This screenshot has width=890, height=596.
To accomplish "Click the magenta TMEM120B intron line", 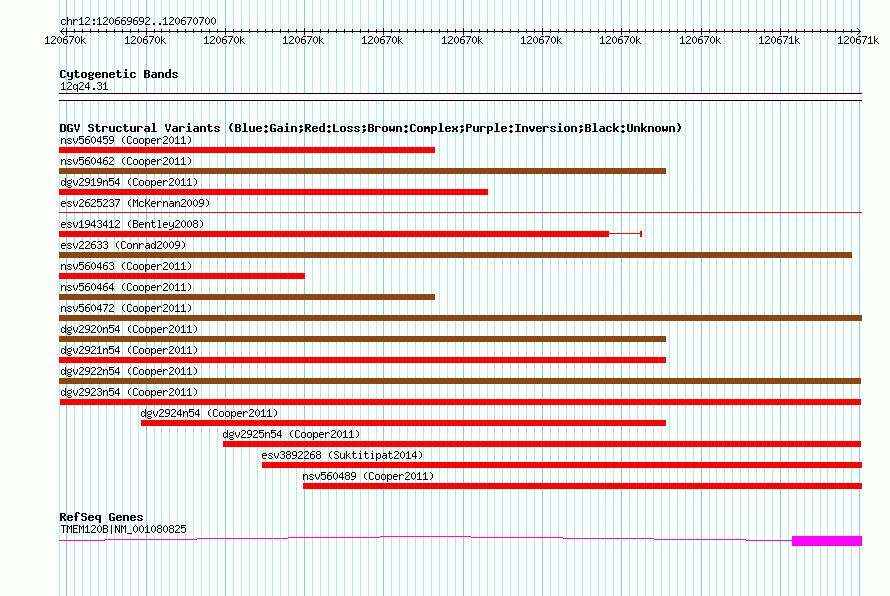I will (426, 537).
